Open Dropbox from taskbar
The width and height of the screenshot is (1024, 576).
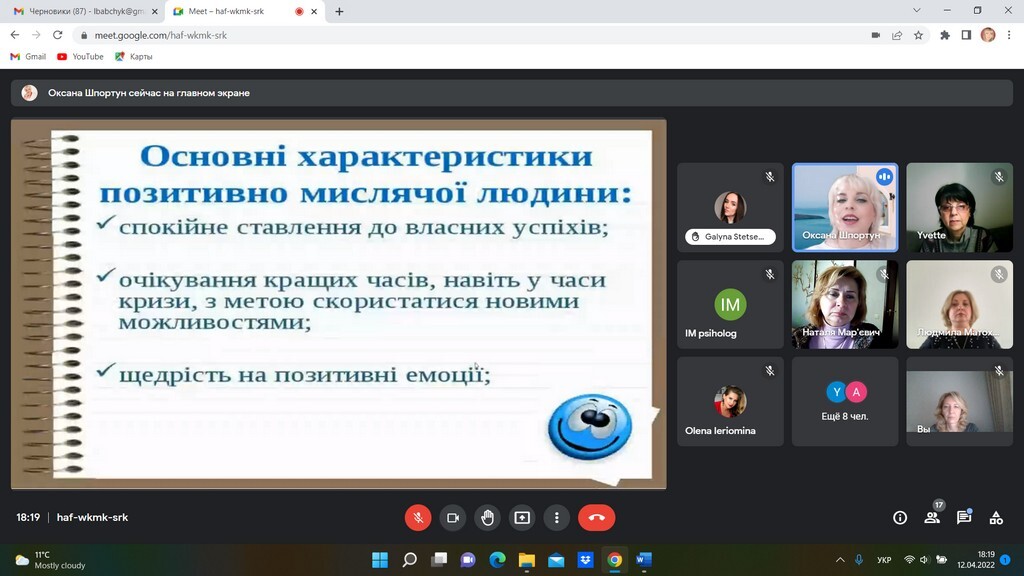(x=585, y=560)
